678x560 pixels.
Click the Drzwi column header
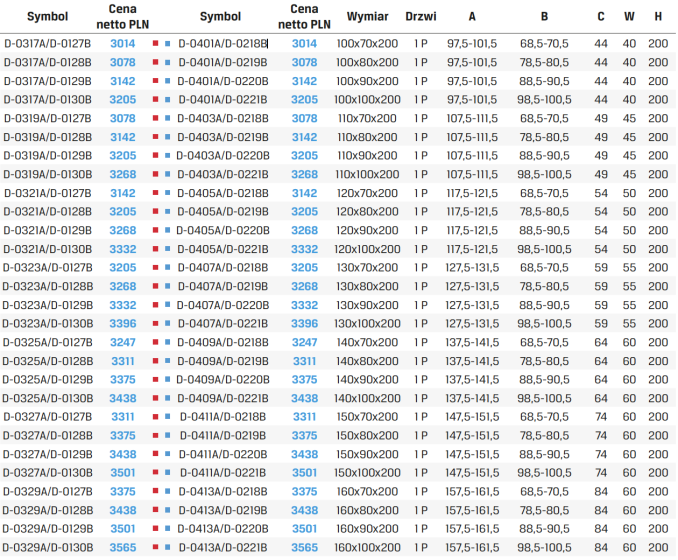[420, 16]
